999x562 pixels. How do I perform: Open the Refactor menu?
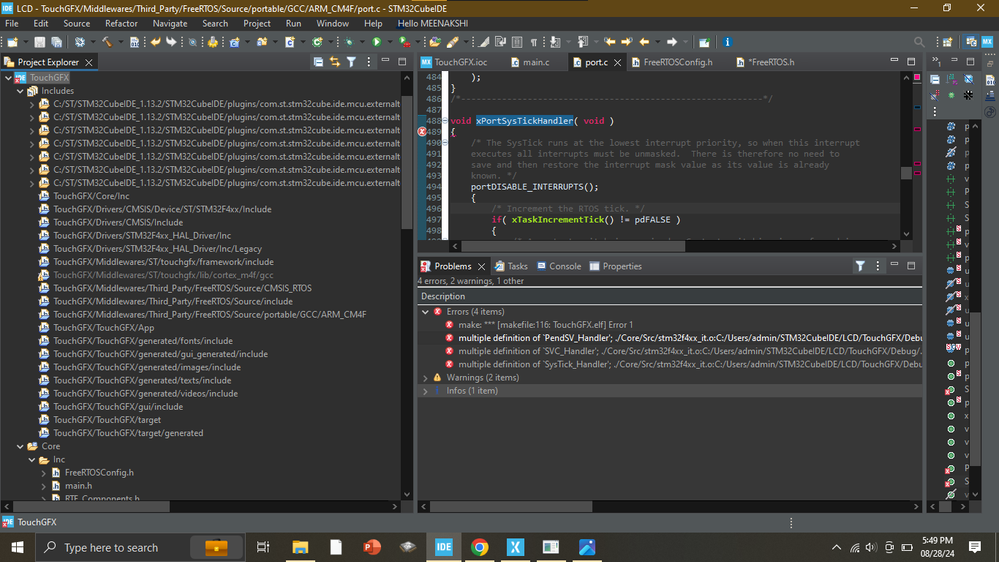[x=121, y=23]
